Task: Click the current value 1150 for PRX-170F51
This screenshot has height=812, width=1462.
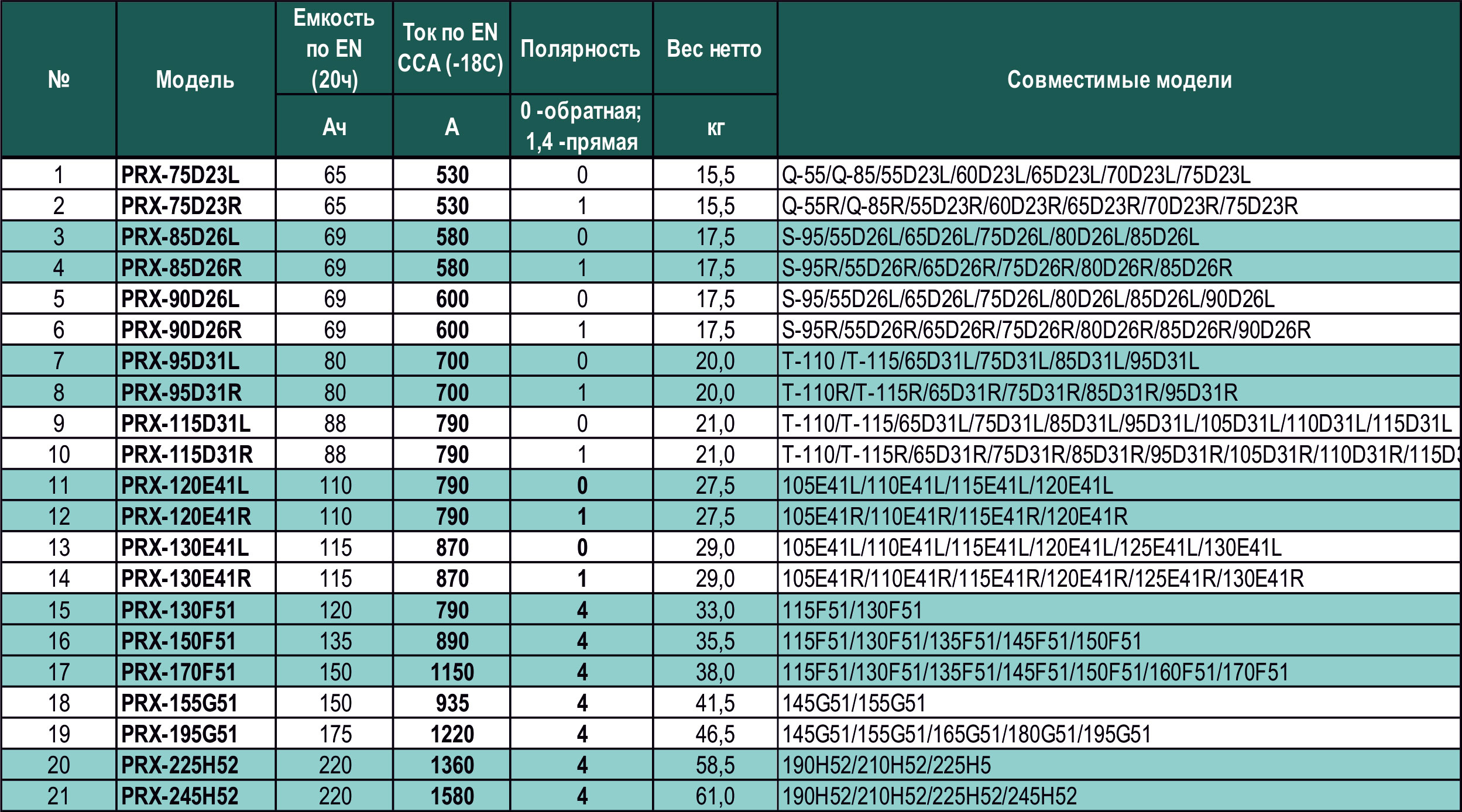Action: (x=452, y=672)
